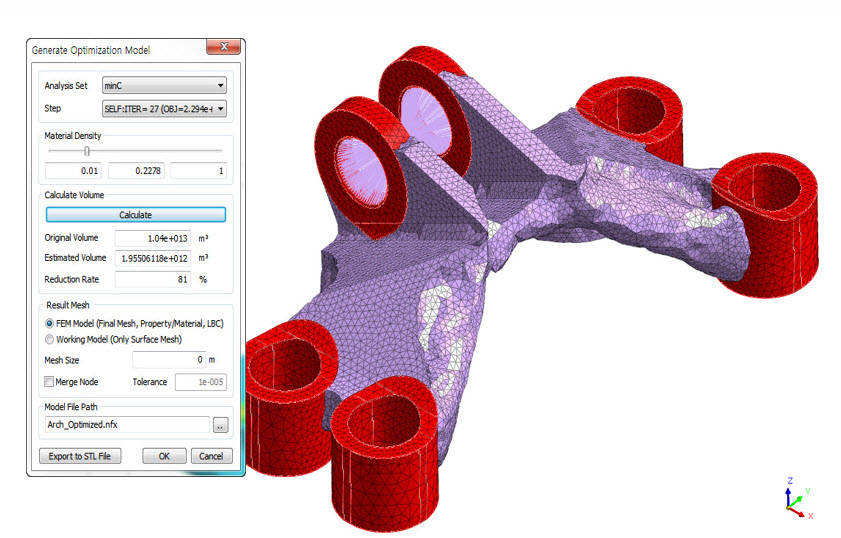841x538 pixels.
Task: Click the Arch_Optimized.nfx file path field
Action: (127, 425)
